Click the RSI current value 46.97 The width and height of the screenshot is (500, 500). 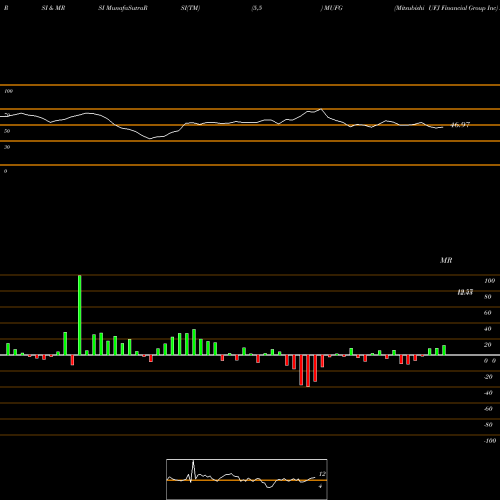coord(460,125)
